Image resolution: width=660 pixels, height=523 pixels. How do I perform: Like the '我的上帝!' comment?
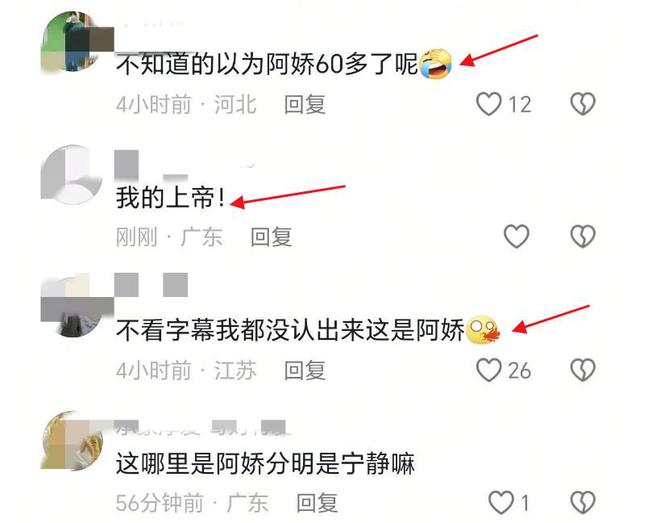516,236
